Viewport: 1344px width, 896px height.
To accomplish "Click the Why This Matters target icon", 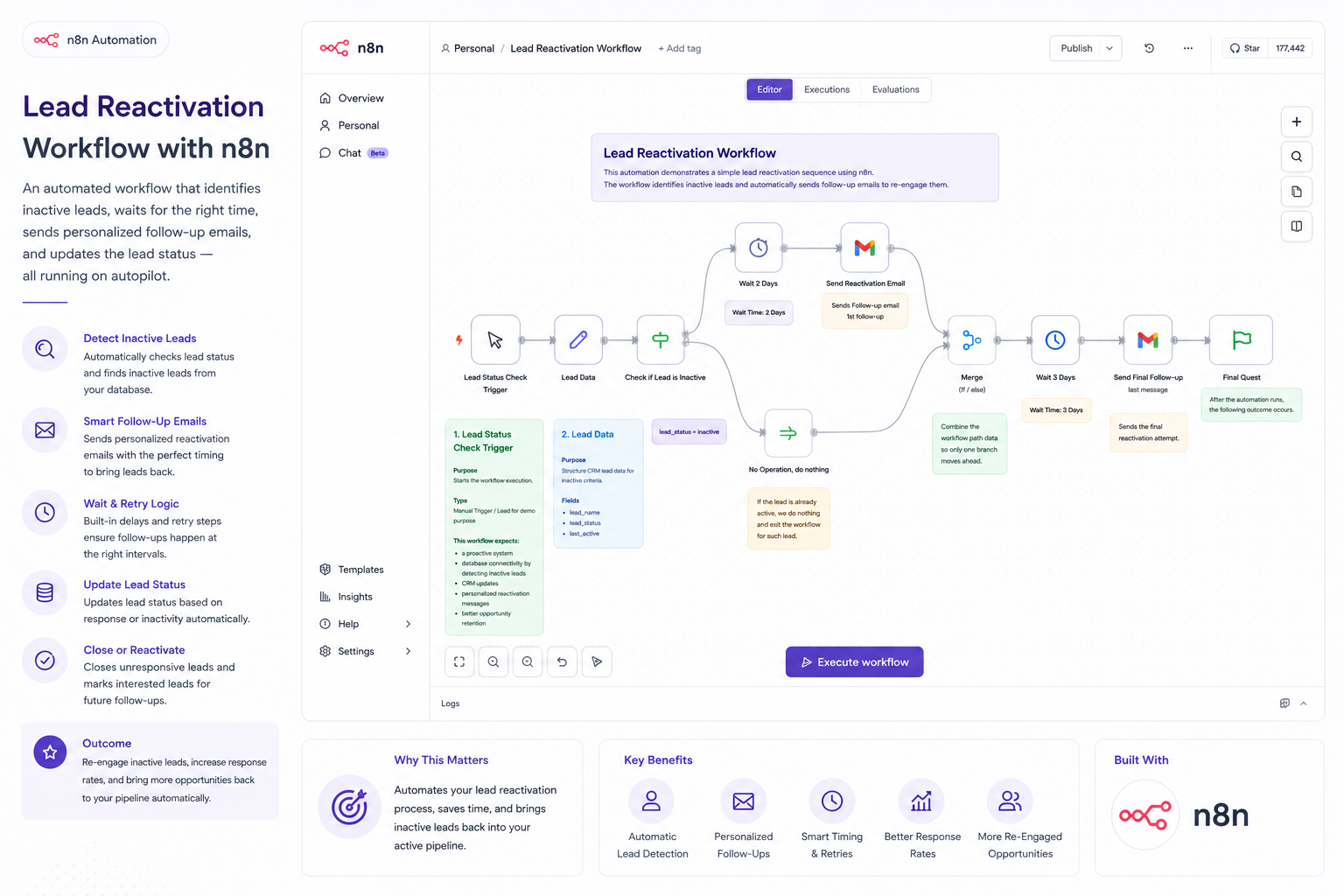I will pos(349,807).
